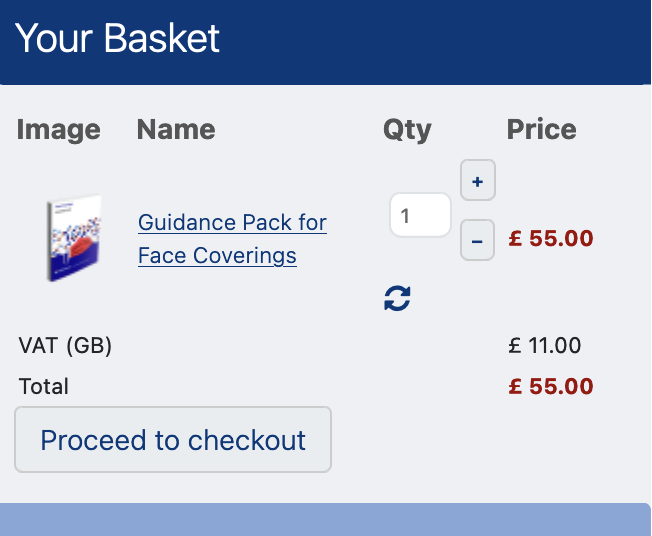Screen dimensions: 652x536
Task: Click the VAT (GB) label
Action: click(x=65, y=346)
